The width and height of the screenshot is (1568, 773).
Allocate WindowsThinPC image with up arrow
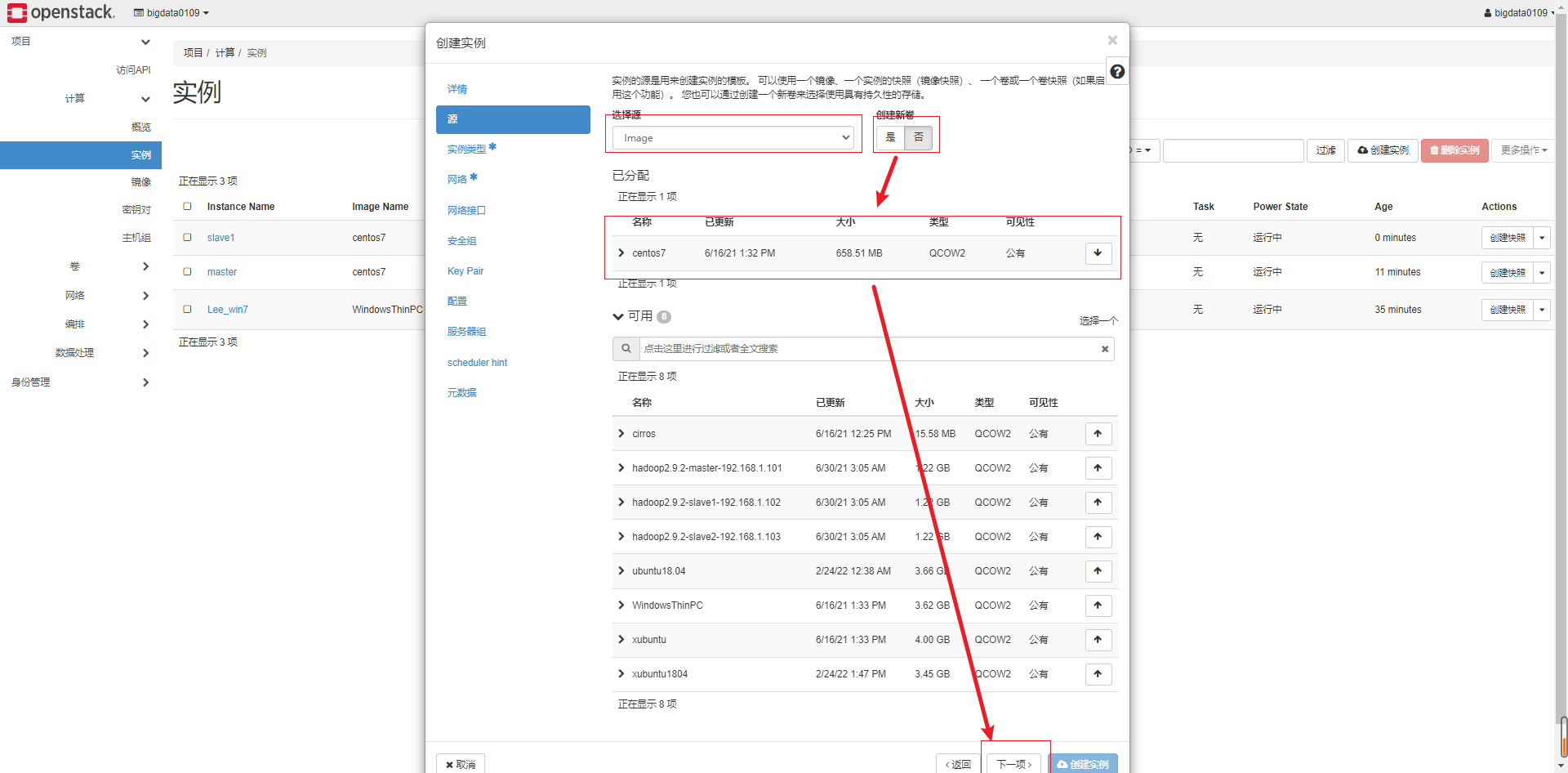1098,605
